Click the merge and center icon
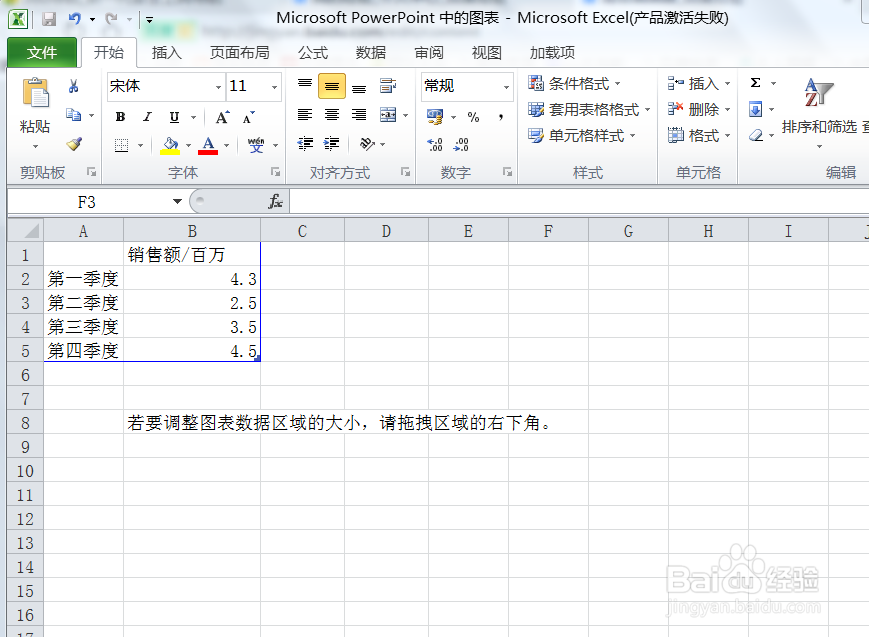Image resolution: width=869 pixels, height=637 pixels. coord(388,115)
